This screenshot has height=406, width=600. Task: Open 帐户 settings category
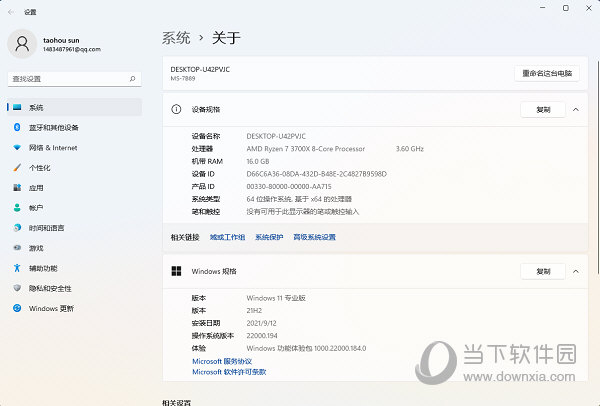(x=75, y=208)
